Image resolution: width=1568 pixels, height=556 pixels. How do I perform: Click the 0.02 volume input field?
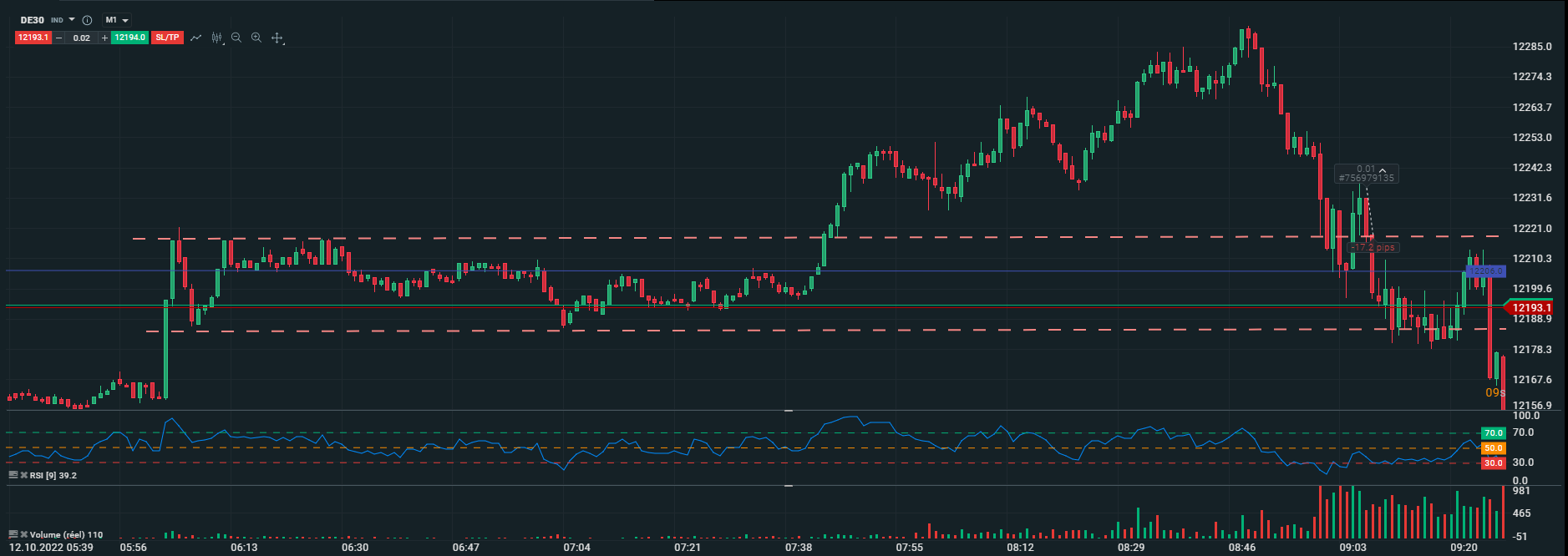tap(81, 38)
